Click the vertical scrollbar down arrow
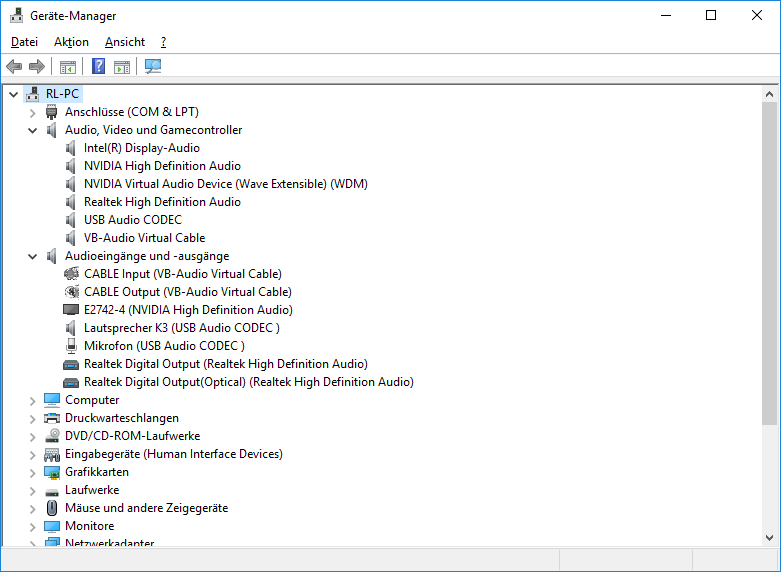Image resolution: width=781 pixels, height=572 pixels. click(x=770, y=538)
